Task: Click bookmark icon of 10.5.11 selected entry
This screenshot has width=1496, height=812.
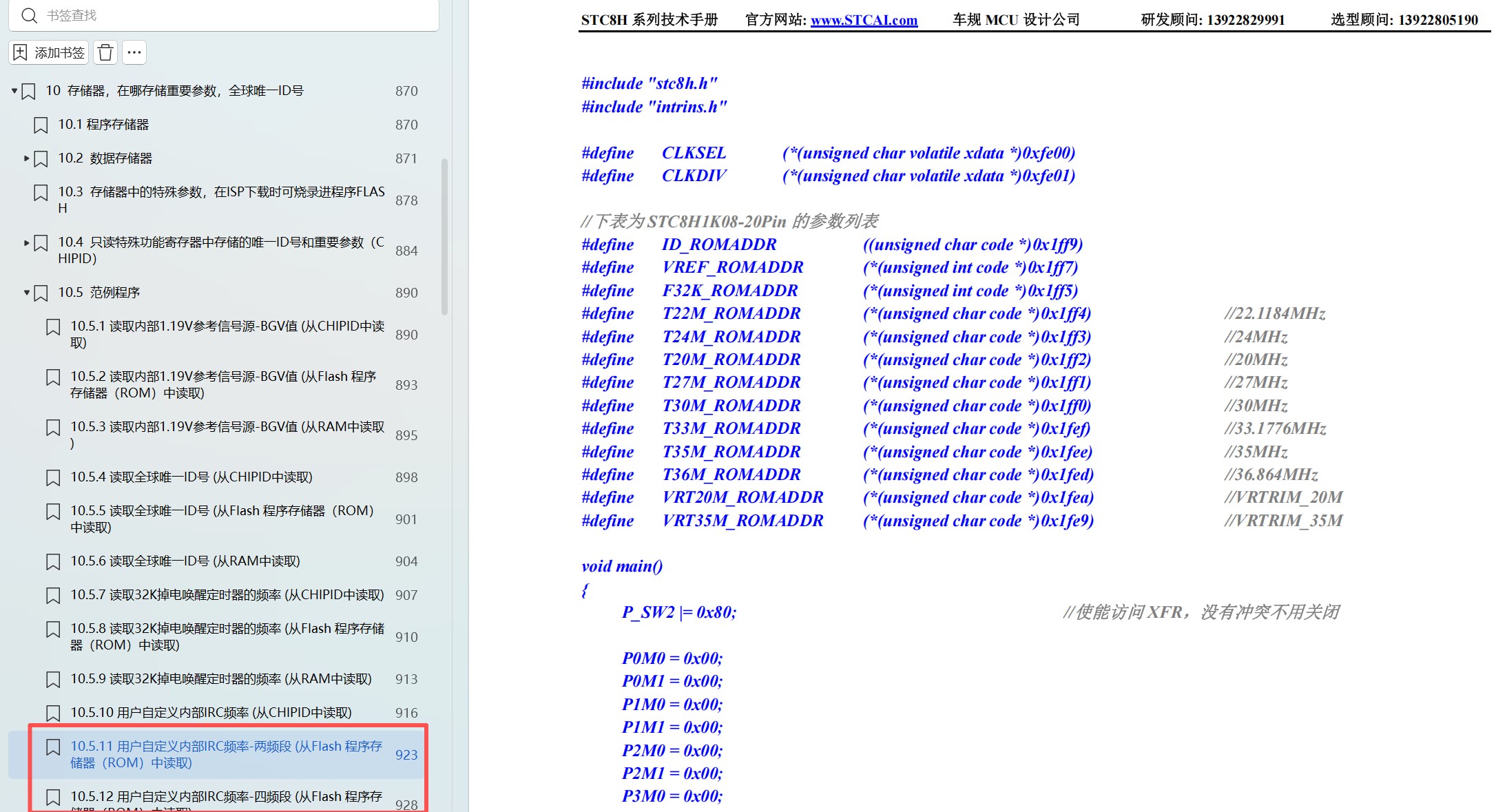Action: (53, 747)
